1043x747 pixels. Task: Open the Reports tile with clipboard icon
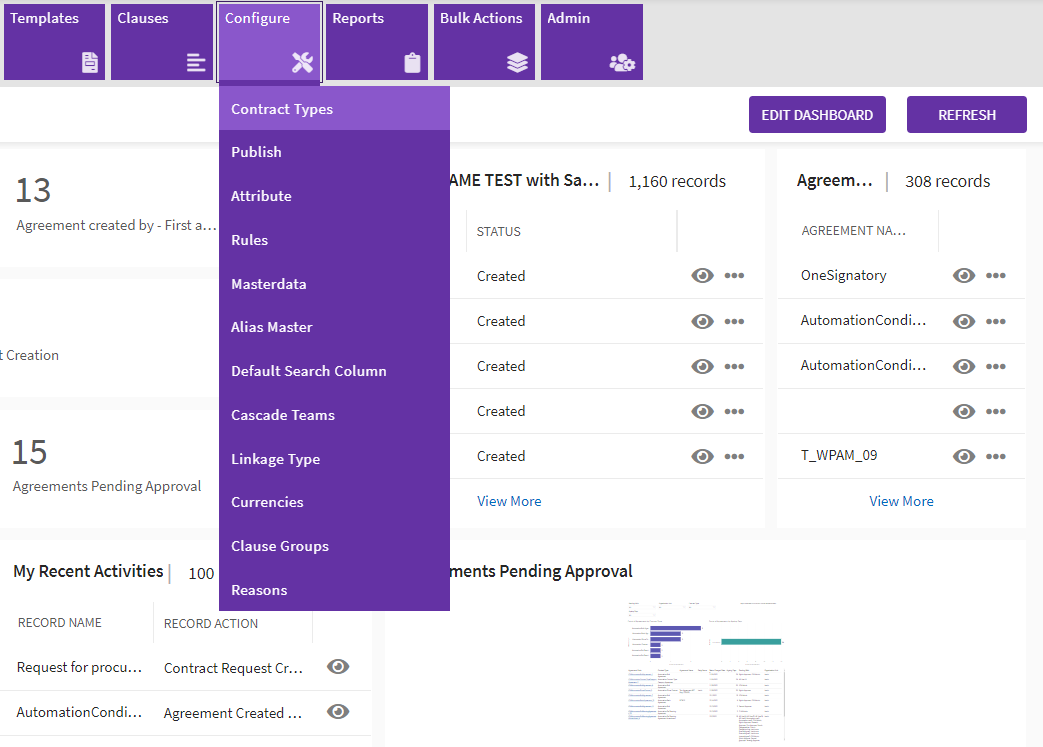pos(376,42)
